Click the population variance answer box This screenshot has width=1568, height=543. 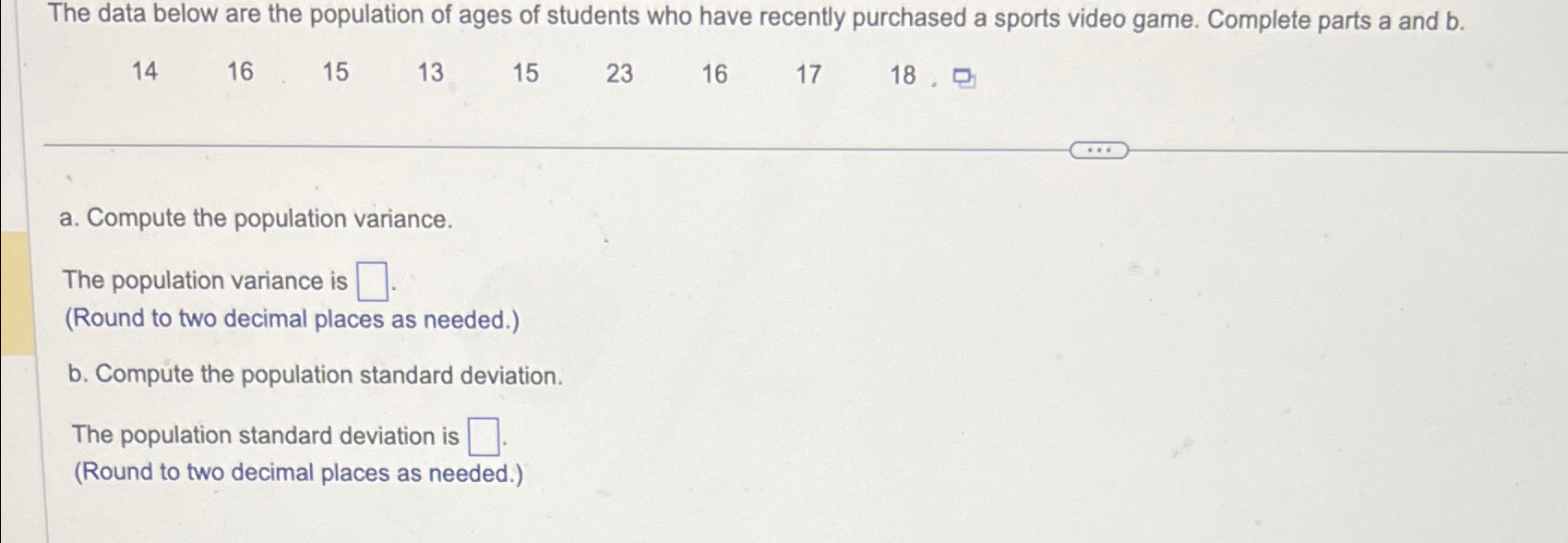369,279
